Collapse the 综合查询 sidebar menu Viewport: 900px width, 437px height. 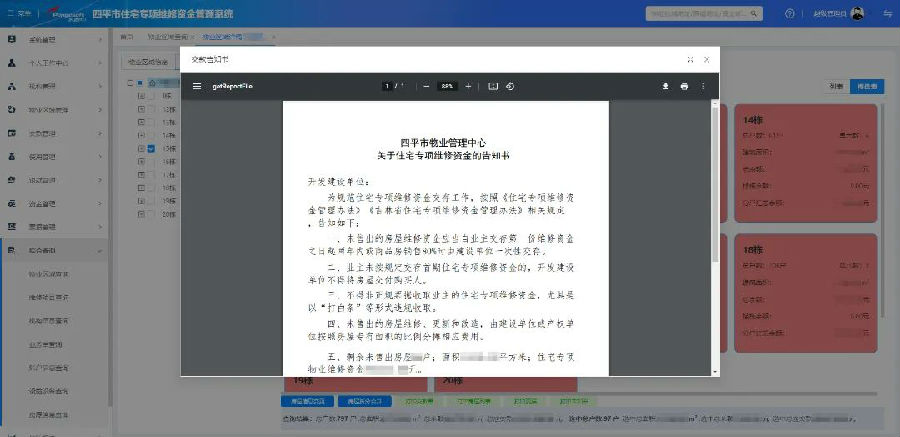tap(55, 250)
